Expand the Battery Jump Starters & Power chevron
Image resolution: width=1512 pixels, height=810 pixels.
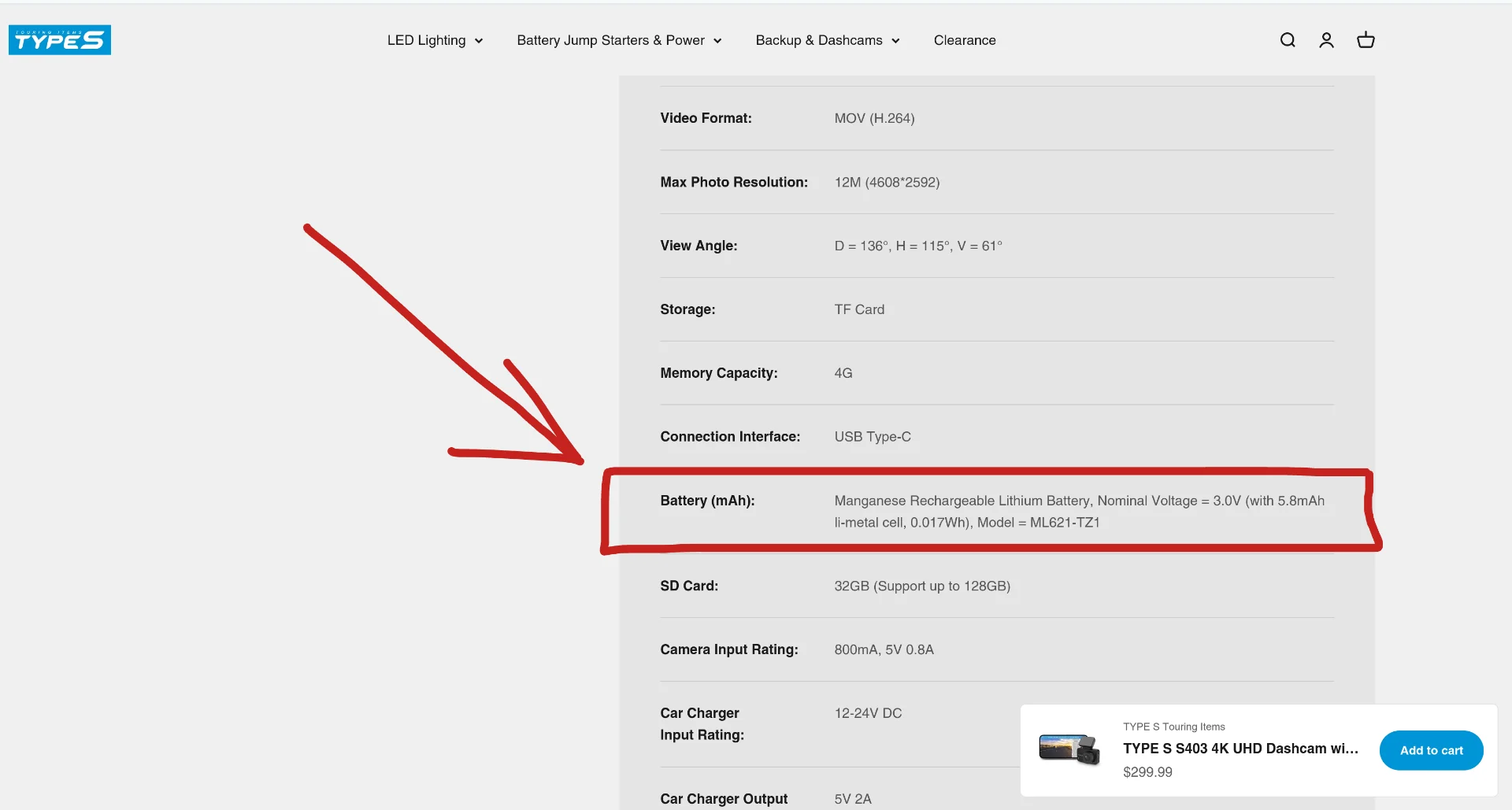(717, 41)
